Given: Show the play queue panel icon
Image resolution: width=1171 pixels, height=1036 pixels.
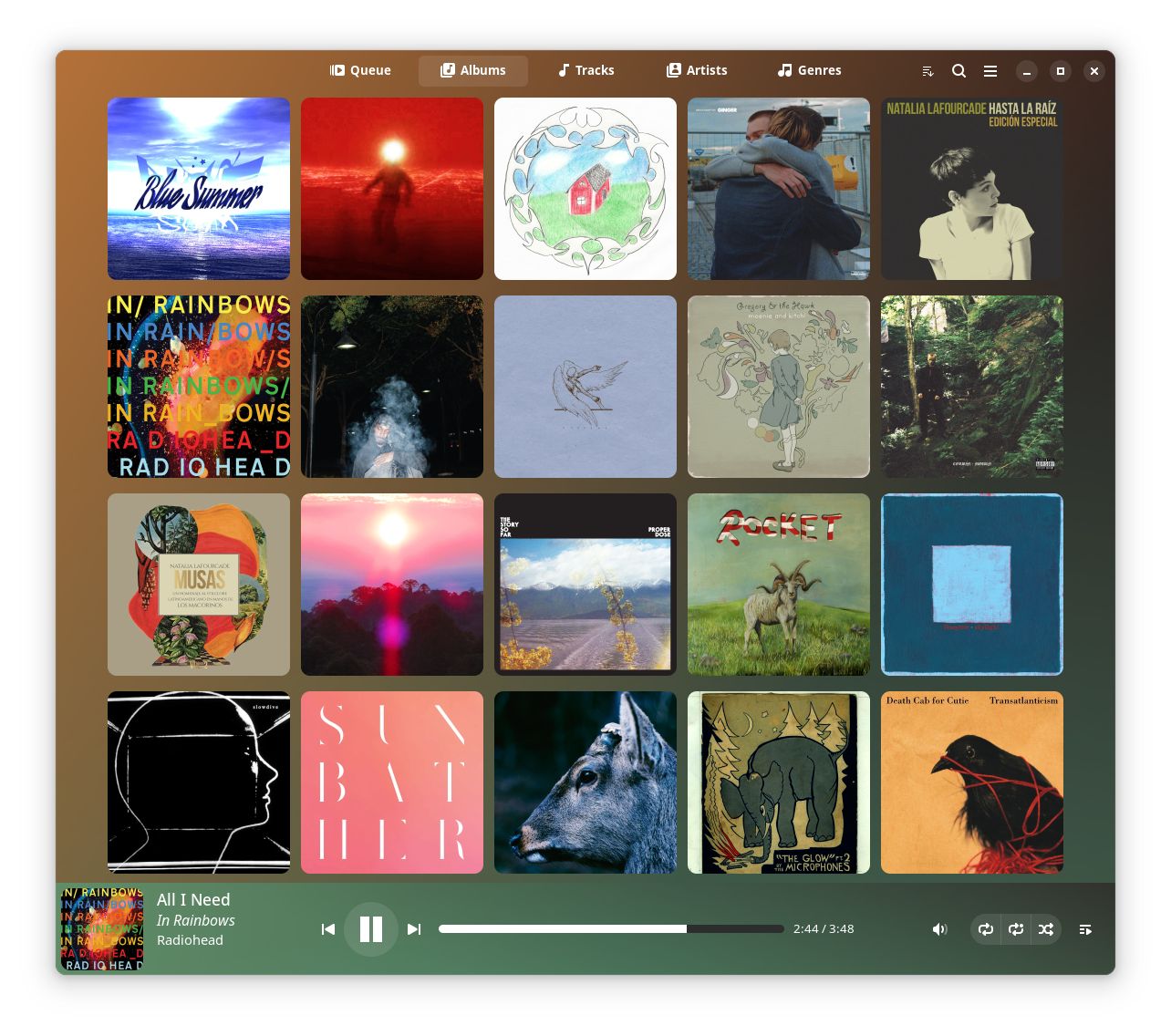Looking at the screenshot, I should coord(1085,928).
